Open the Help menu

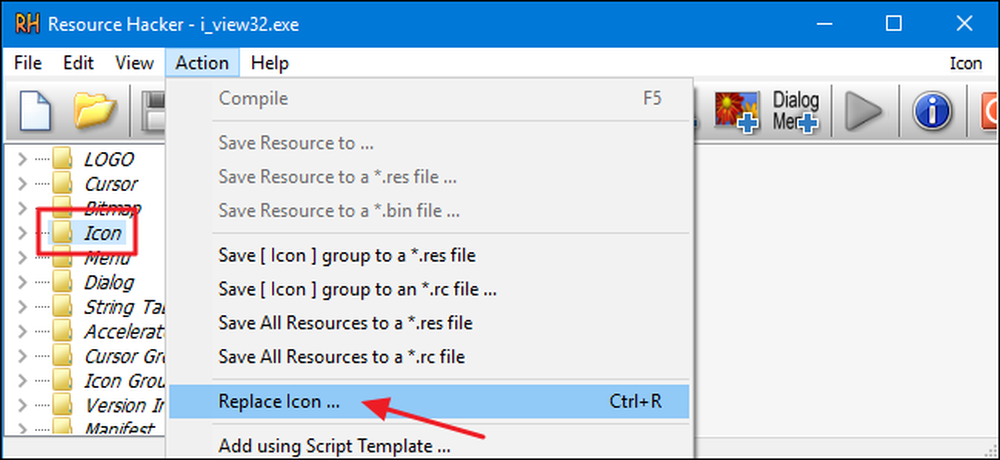(269, 63)
